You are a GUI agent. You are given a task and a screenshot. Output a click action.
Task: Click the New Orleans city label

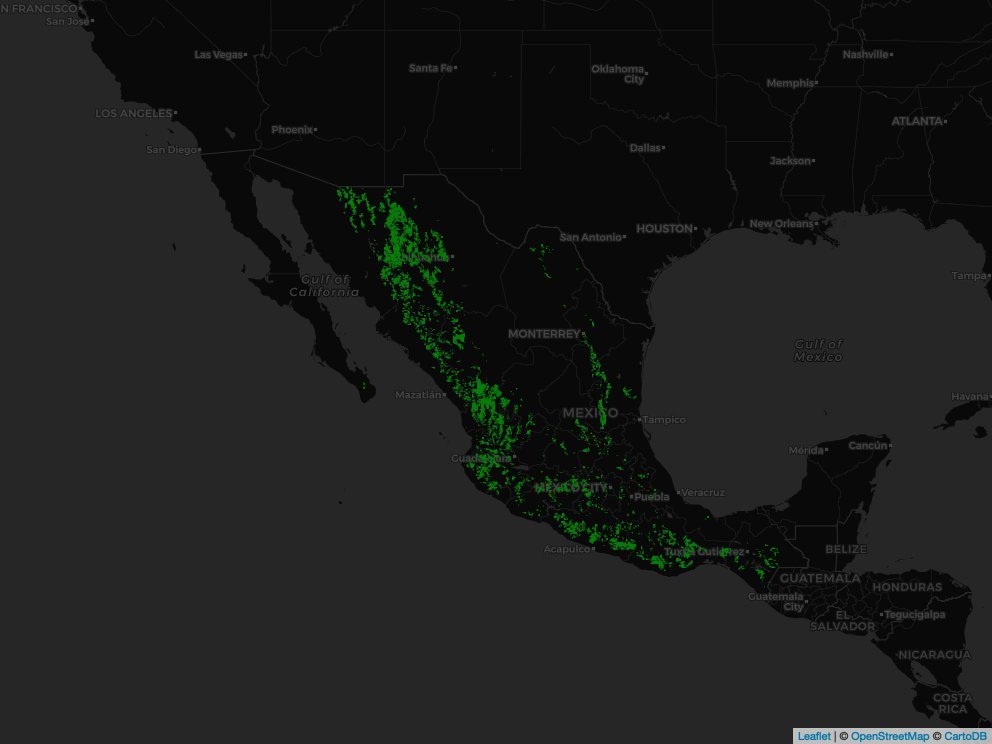[x=781, y=223]
